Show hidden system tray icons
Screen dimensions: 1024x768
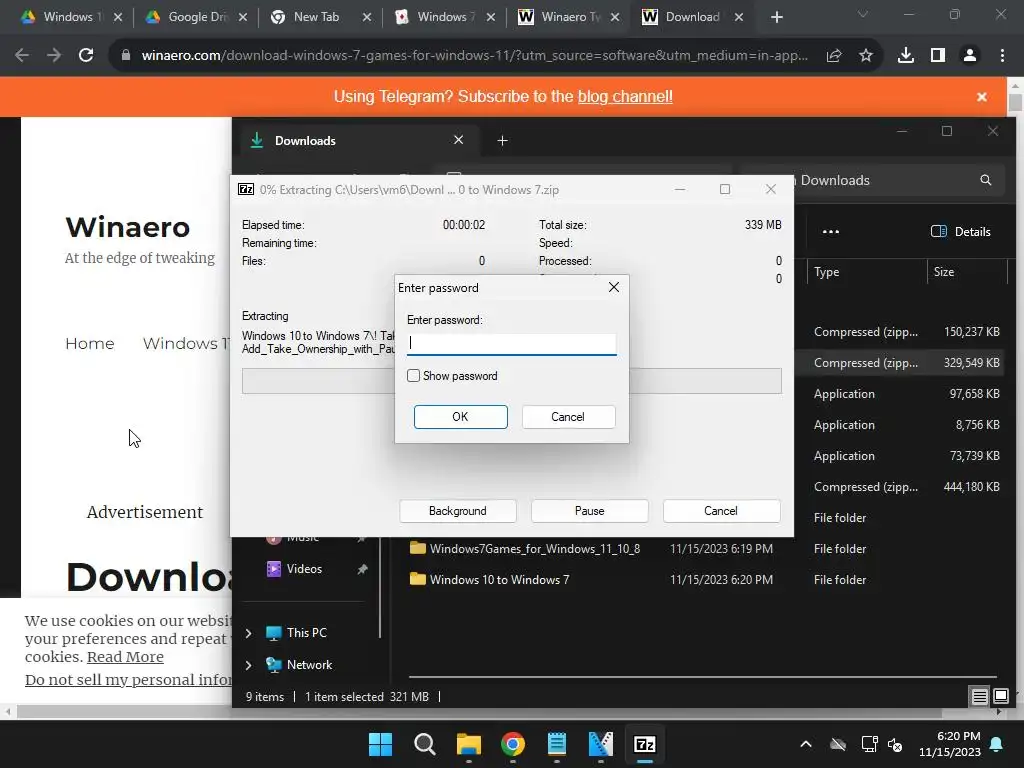click(806, 744)
